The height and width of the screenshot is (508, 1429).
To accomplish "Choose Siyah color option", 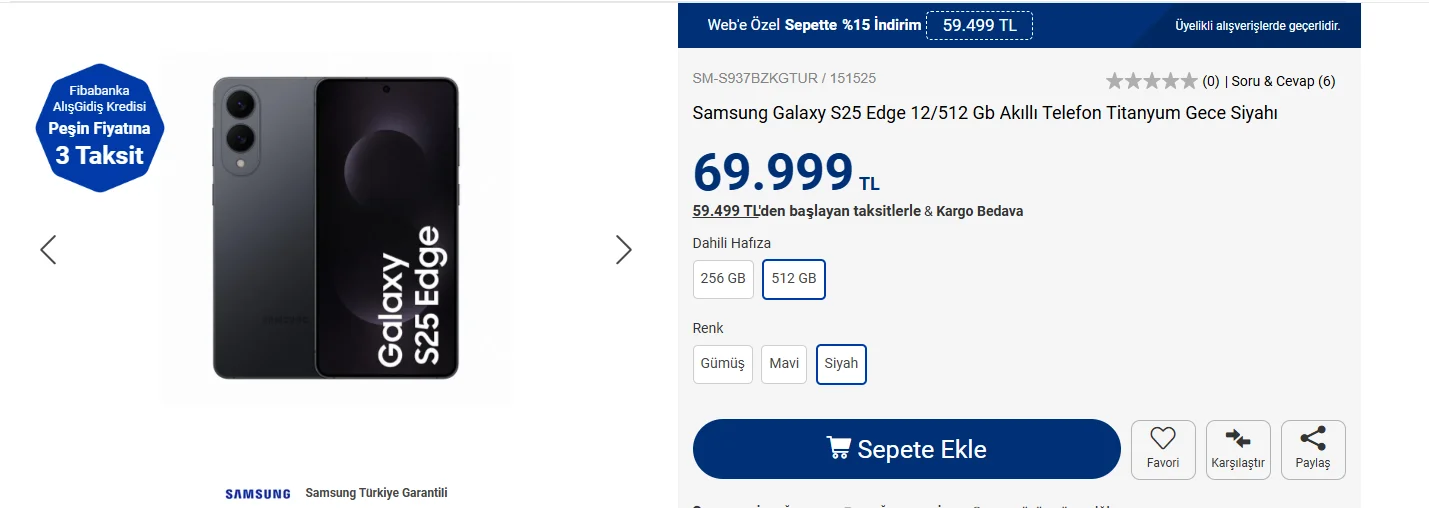I will (841, 364).
